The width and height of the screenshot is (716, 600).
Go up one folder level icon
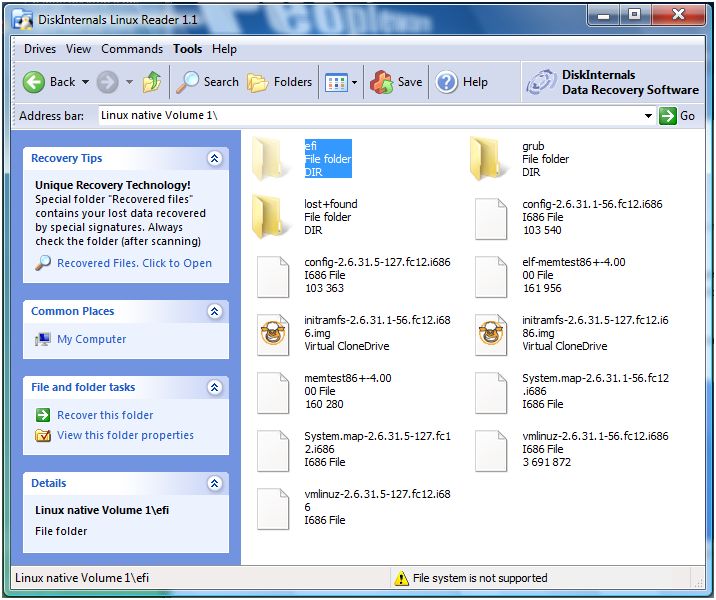152,82
